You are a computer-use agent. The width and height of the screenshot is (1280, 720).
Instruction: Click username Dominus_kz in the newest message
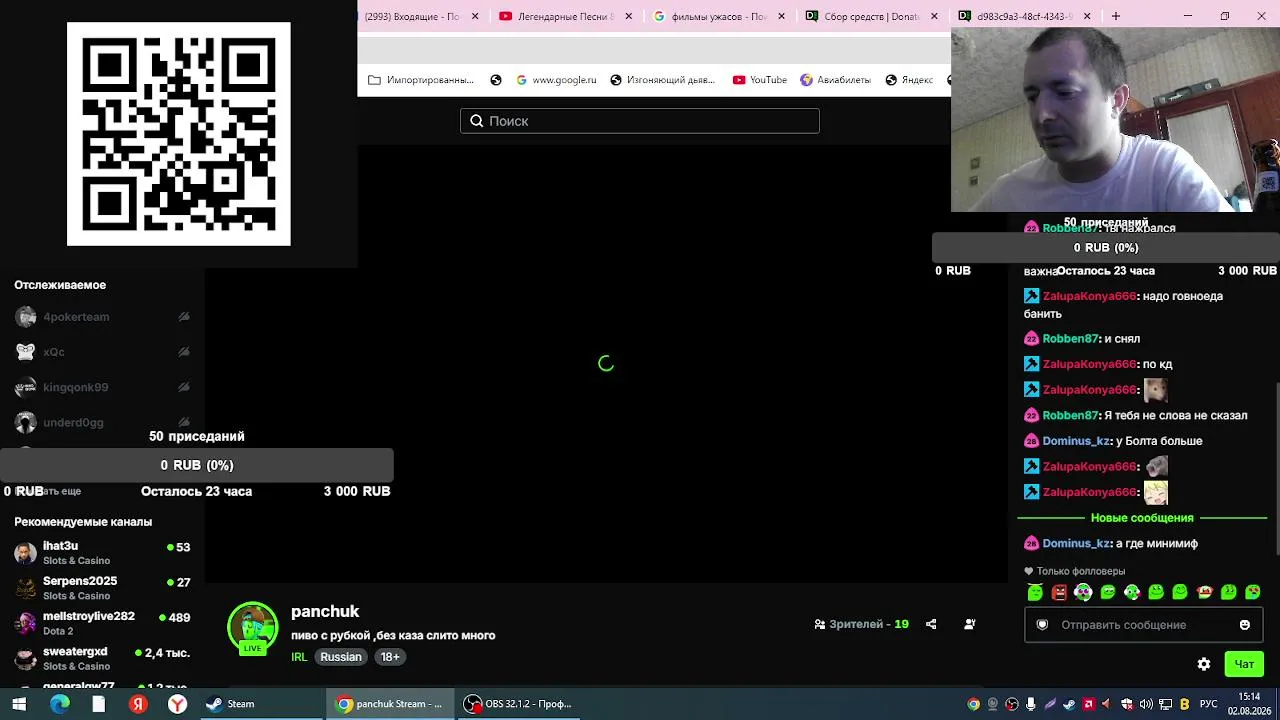point(1076,543)
